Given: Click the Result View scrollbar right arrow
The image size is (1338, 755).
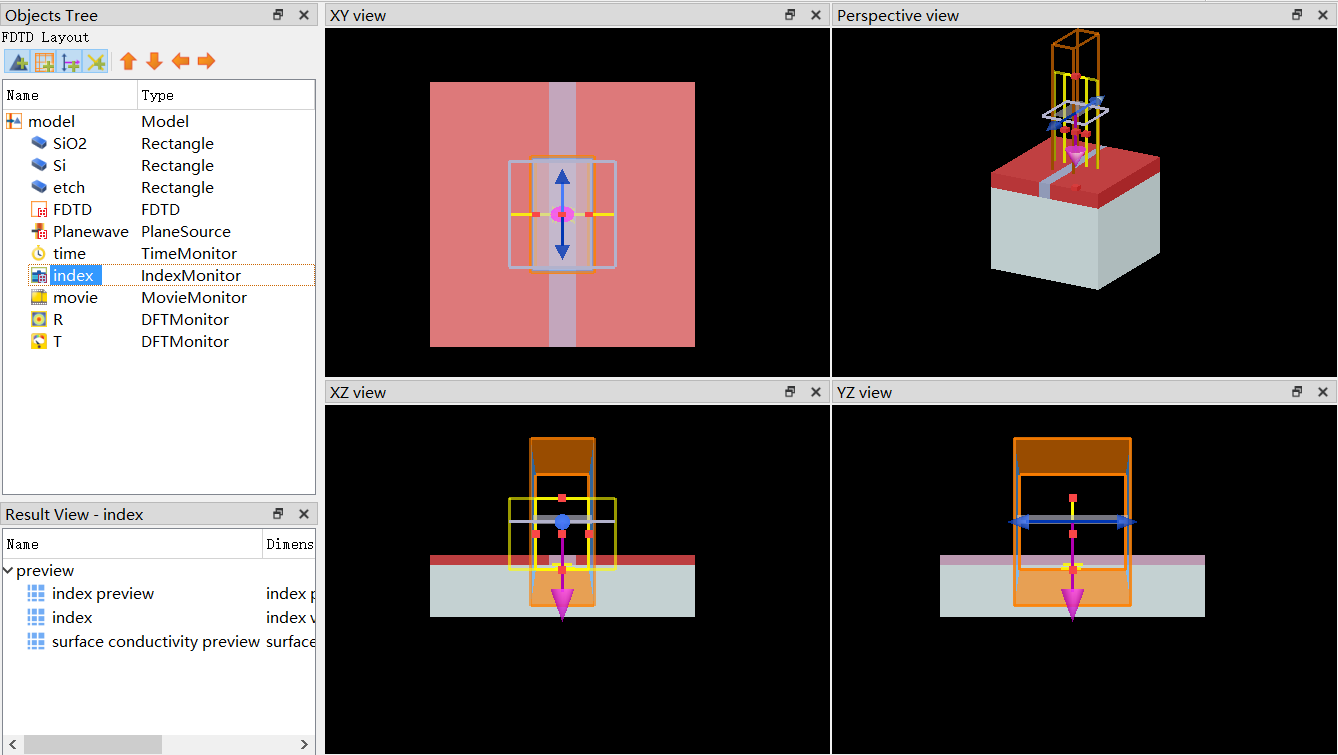Looking at the screenshot, I should pos(305,744).
